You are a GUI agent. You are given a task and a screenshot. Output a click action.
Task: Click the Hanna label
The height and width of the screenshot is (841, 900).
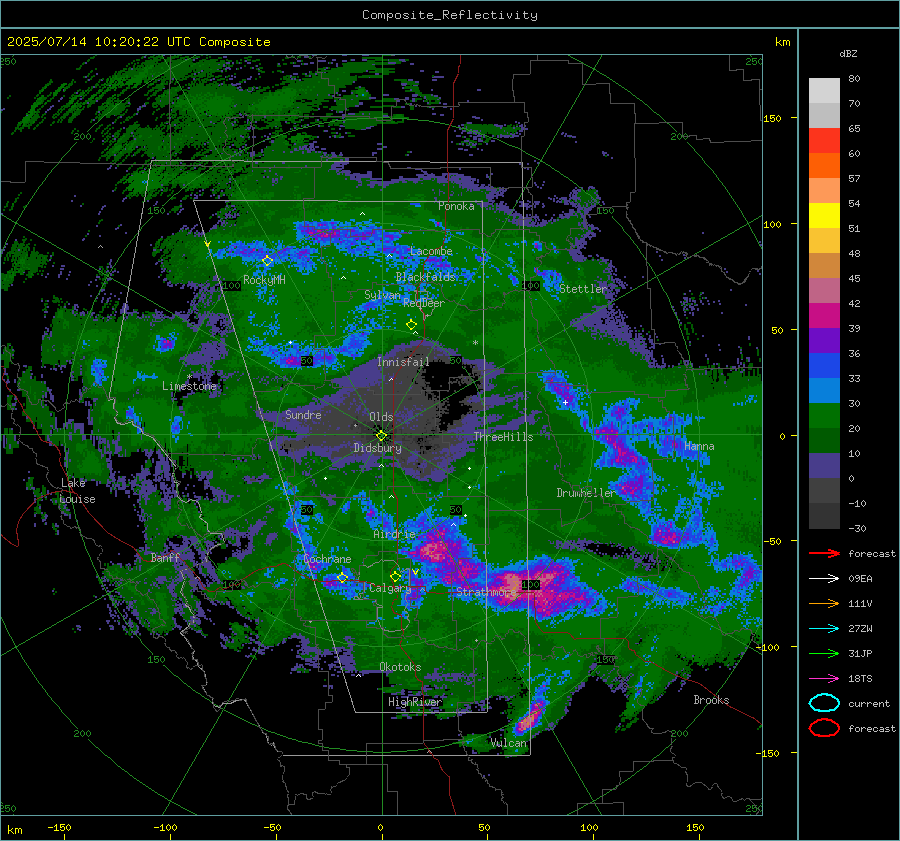tap(699, 446)
